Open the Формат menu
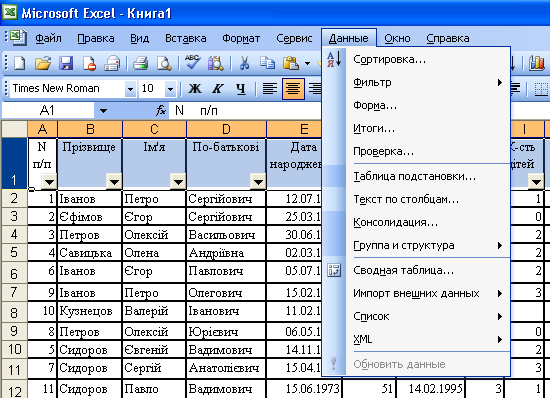The height and width of the screenshot is (398, 550). (x=241, y=38)
